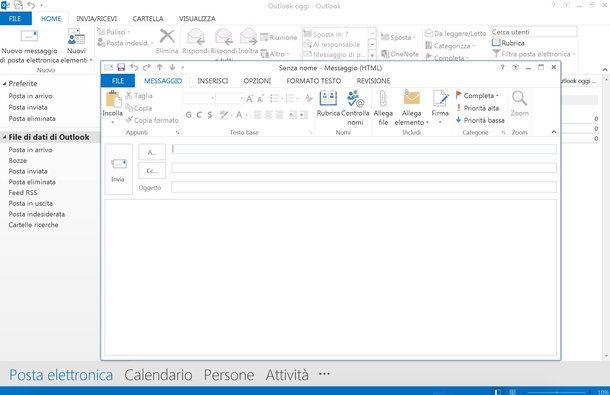Collapse the File di dati di Outlook tree
The height and width of the screenshot is (395, 610).
coord(5,137)
